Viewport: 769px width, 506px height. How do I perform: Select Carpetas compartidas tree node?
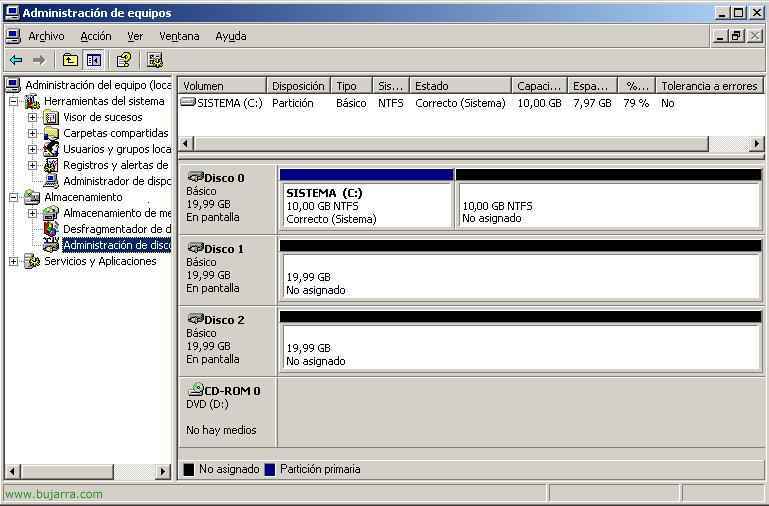click(x=115, y=133)
